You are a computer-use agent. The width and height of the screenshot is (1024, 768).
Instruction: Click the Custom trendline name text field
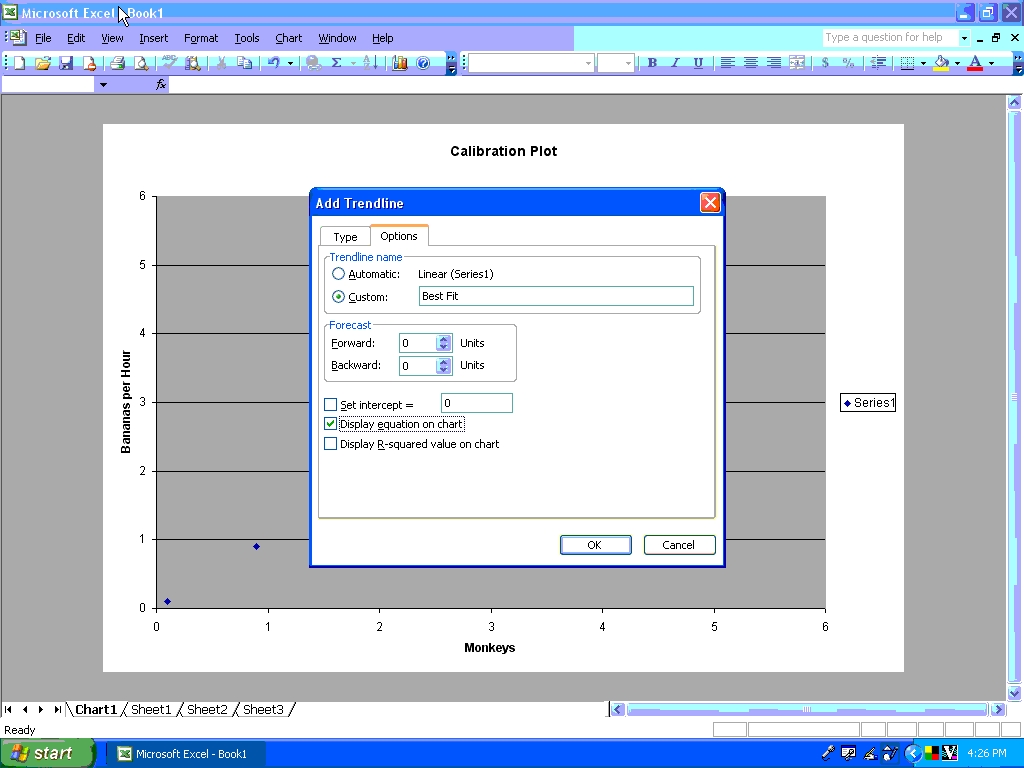tap(555, 296)
